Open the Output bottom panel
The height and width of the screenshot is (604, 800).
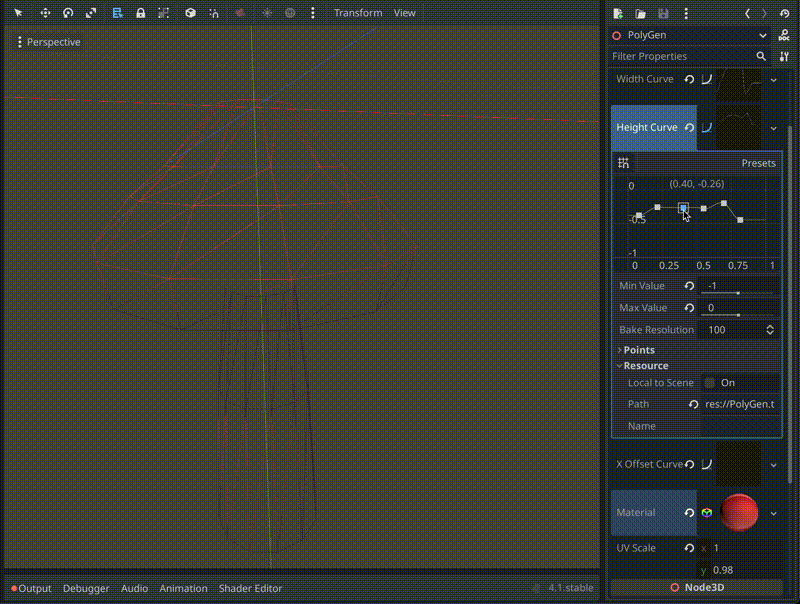pos(31,588)
